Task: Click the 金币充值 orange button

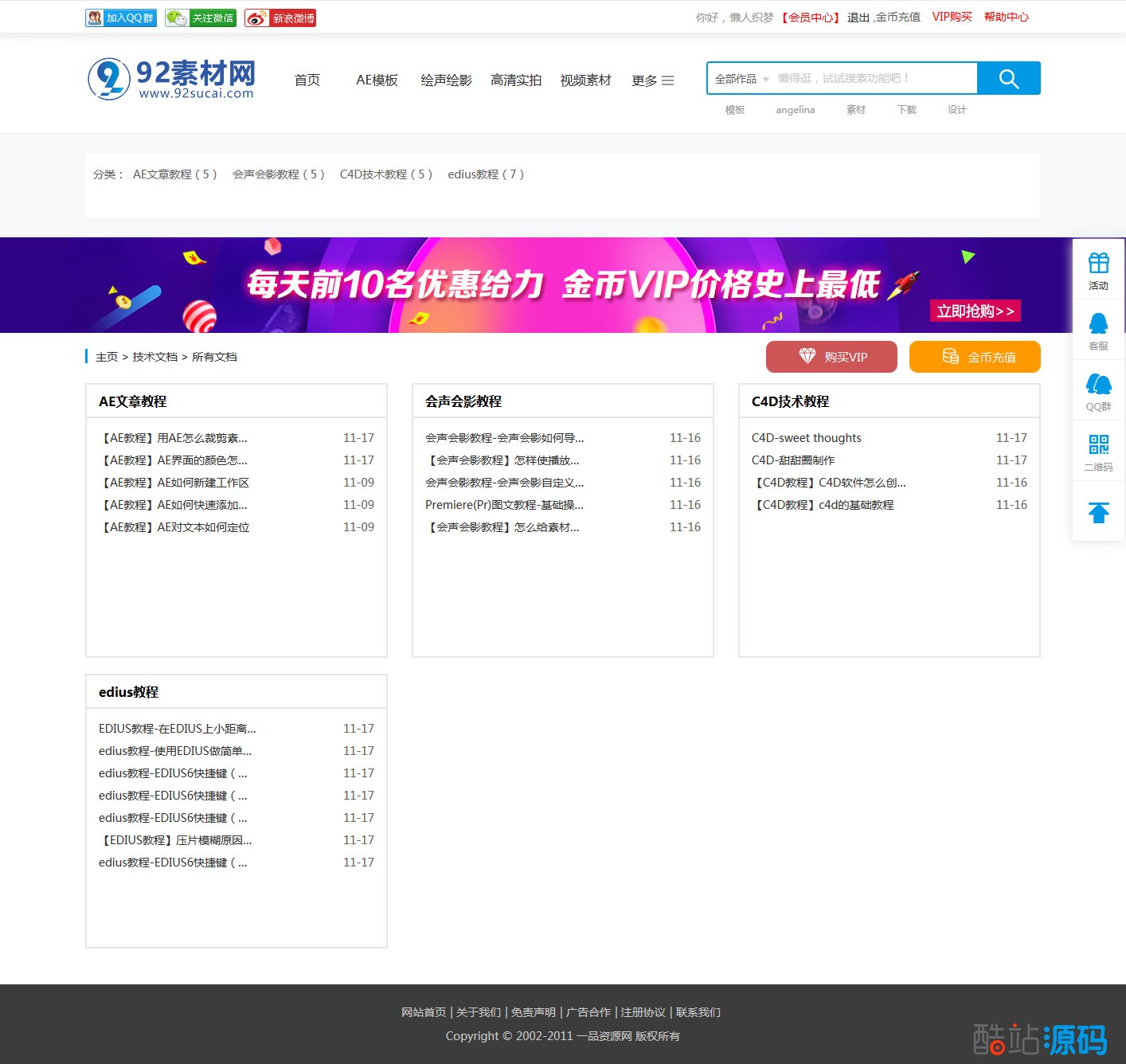Action: (975, 357)
